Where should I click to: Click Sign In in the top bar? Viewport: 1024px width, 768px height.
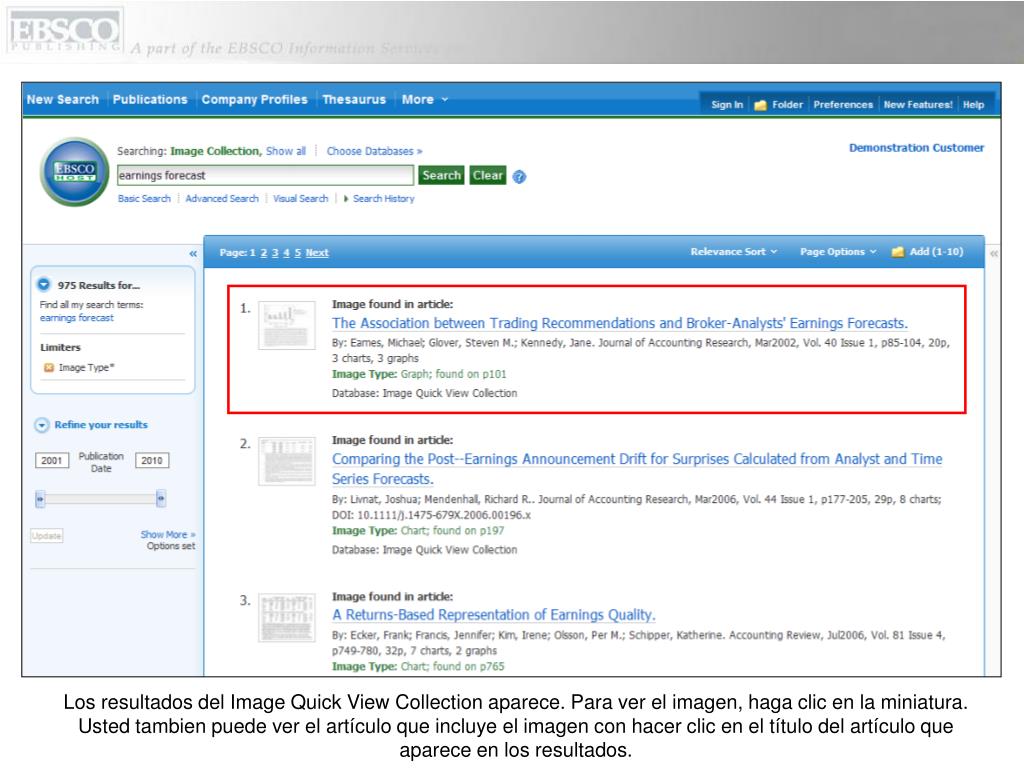click(727, 104)
